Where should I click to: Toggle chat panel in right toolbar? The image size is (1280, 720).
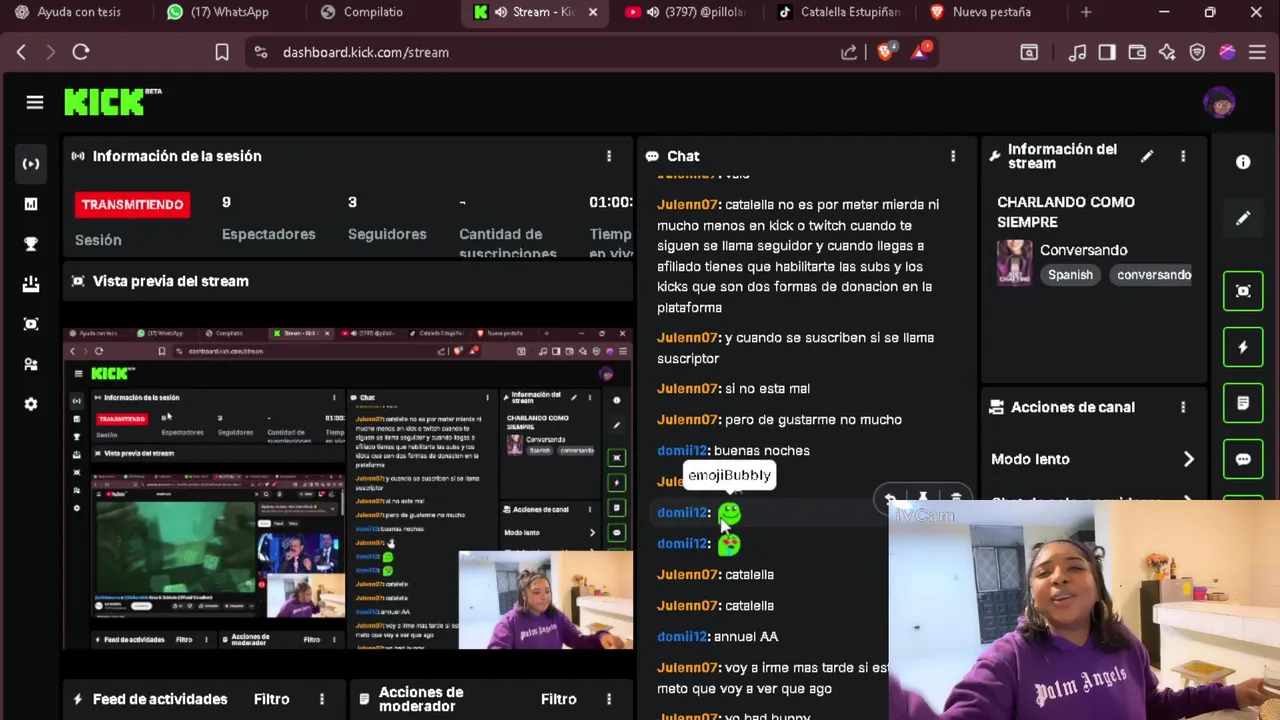[1243, 459]
